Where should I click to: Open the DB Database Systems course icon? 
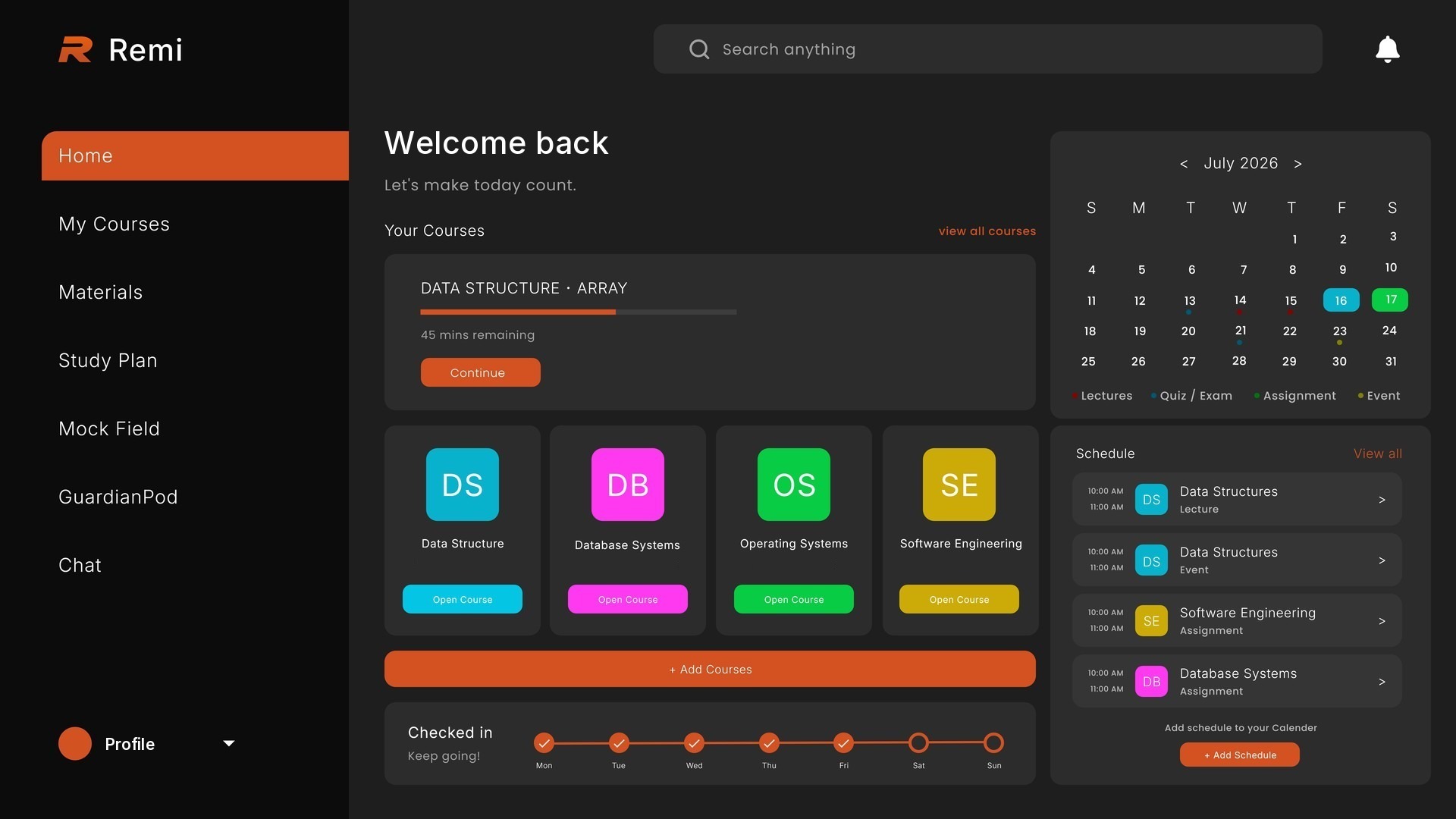628,485
